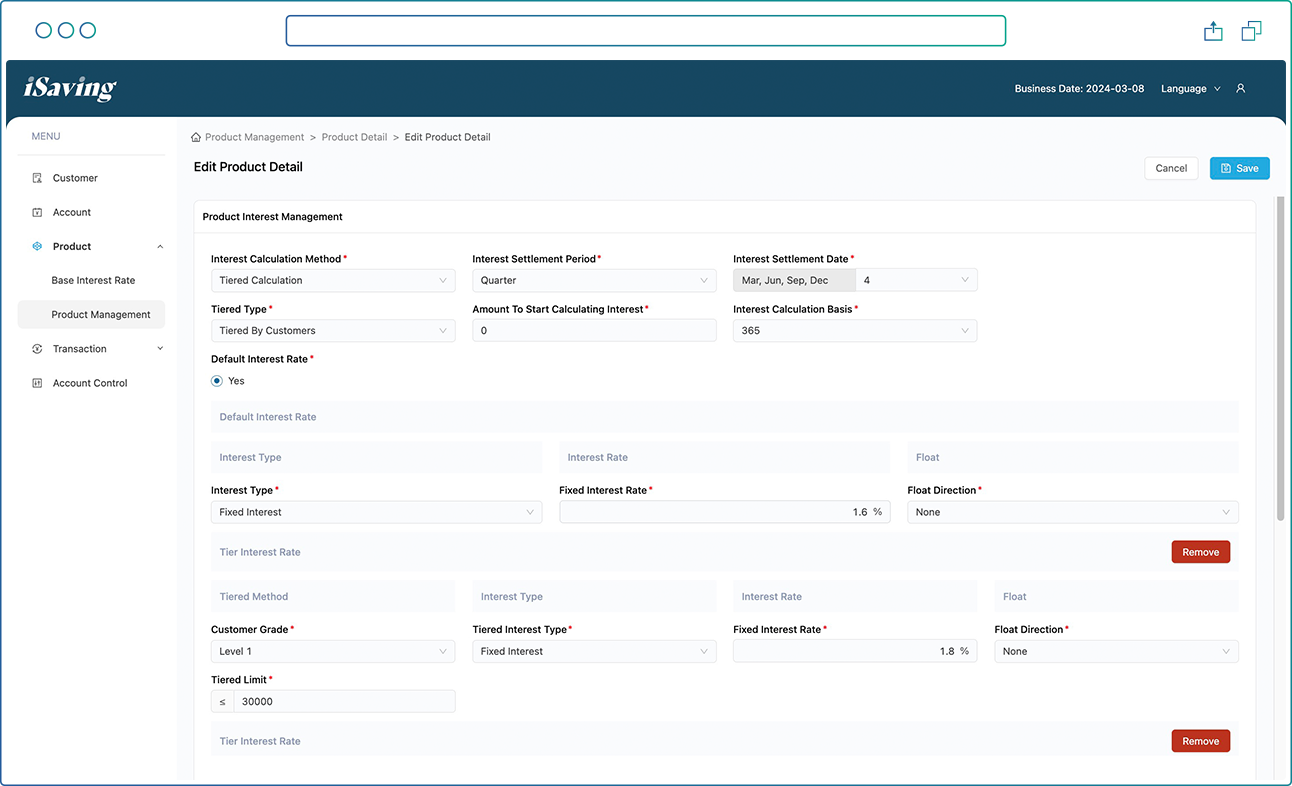Viewport: 1292px width, 786px height.
Task: Open Account Control in side menu
Action: (91, 383)
